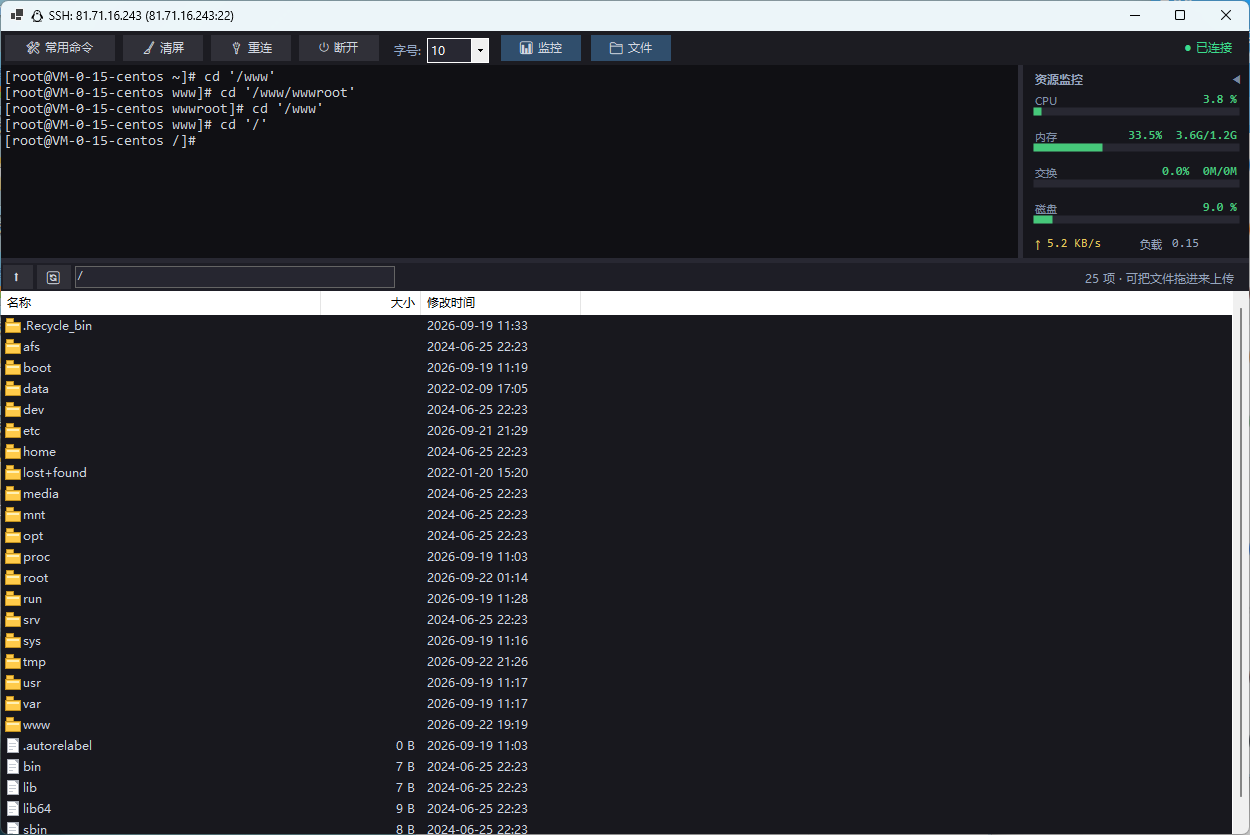The width and height of the screenshot is (1250, 835).
Task: Select the root folder name
Action: (36, 578)
